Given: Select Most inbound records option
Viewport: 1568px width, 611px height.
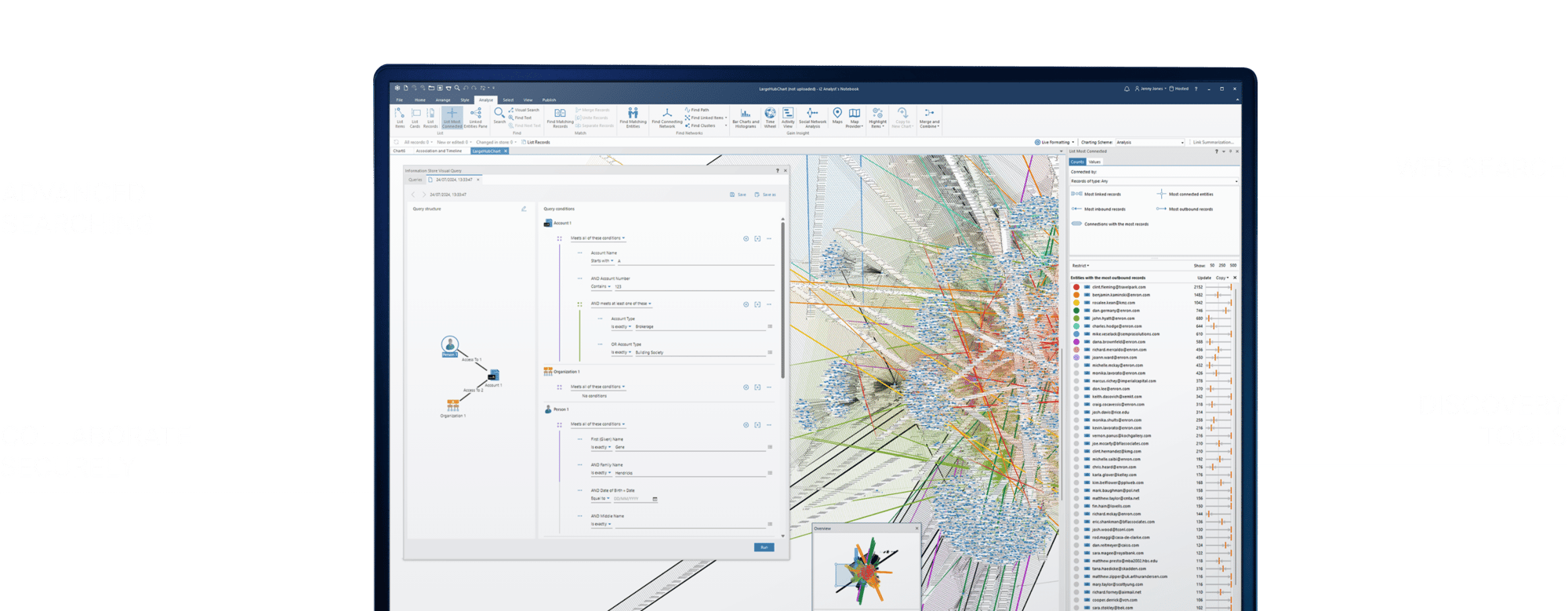Looking at the screenshot, I should (1098, 209).
